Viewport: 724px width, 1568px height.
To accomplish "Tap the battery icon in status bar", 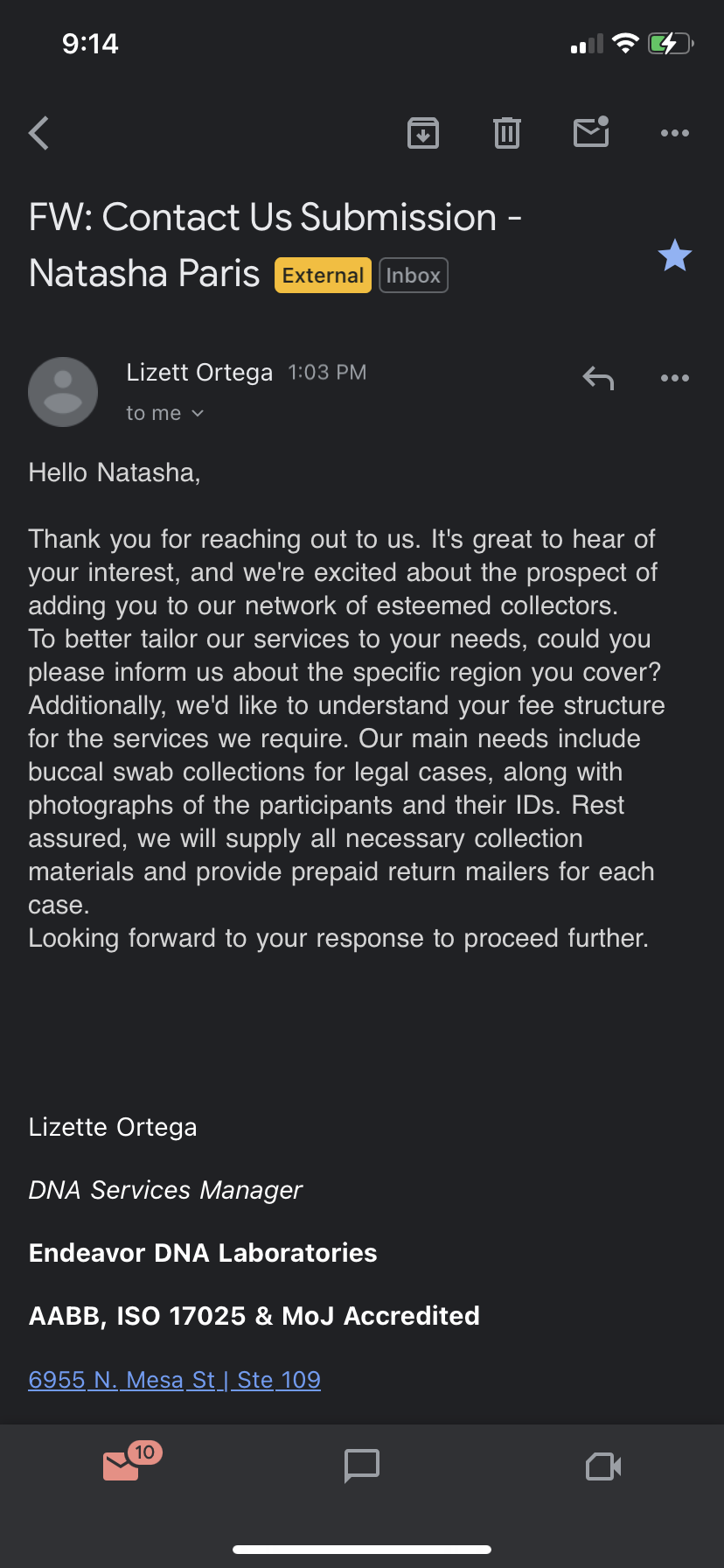I will 670,44.
